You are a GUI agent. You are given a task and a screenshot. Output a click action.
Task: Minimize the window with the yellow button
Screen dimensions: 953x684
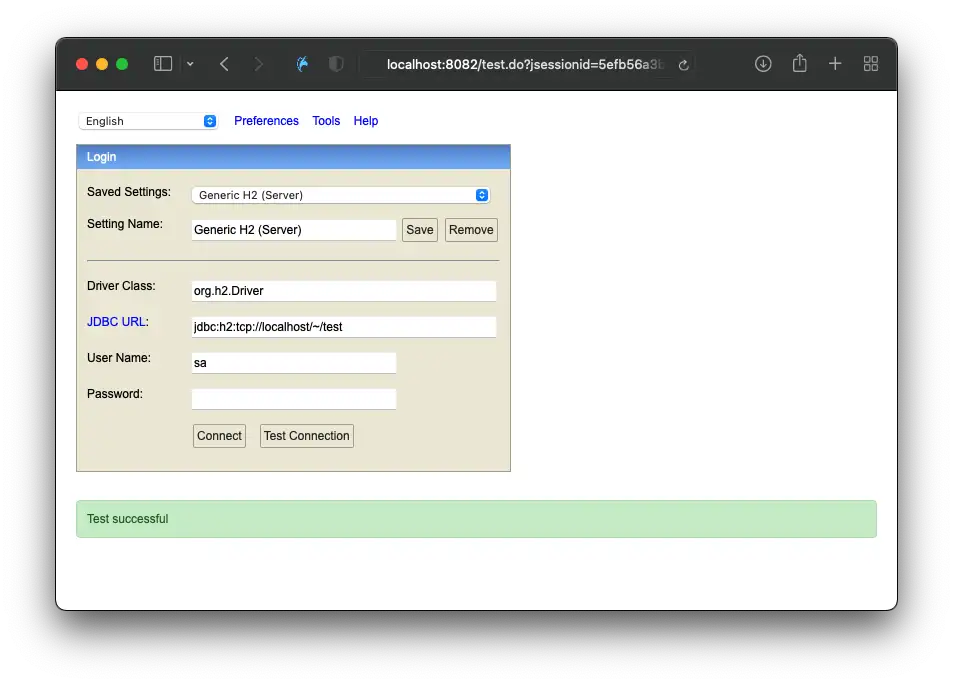tap(102, 64)
